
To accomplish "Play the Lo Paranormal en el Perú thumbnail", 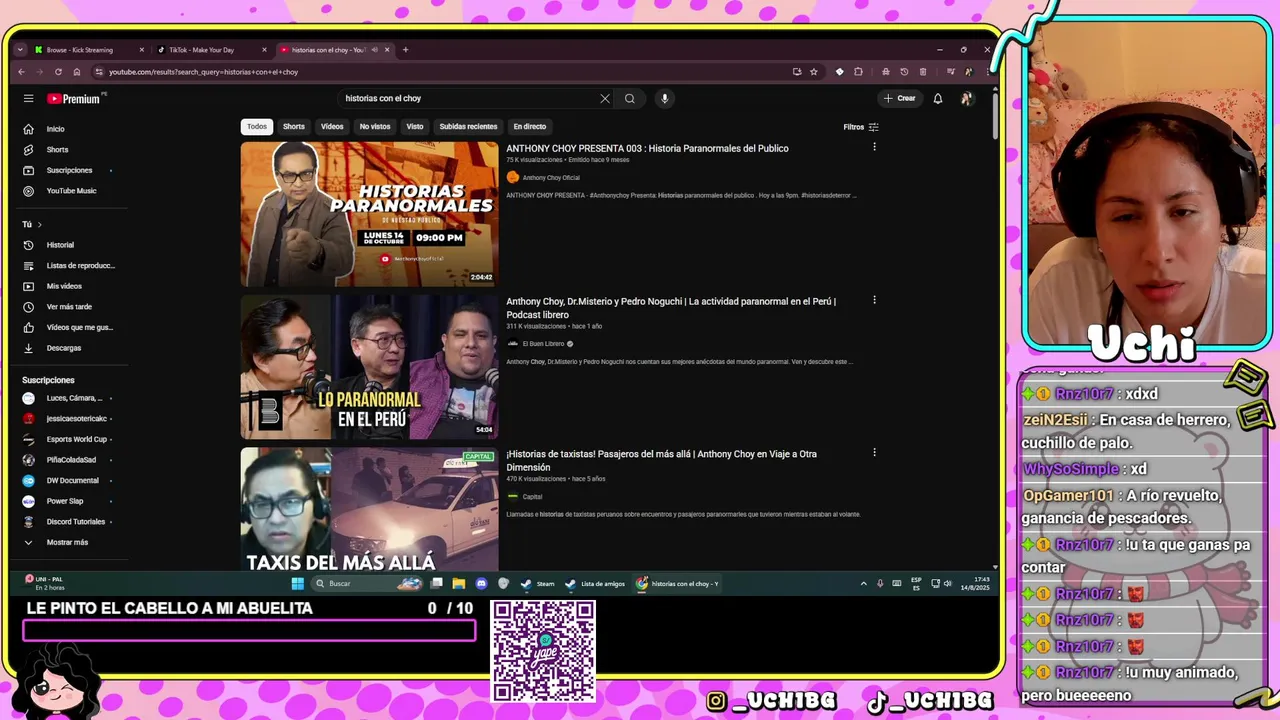I will pos(369,367).
